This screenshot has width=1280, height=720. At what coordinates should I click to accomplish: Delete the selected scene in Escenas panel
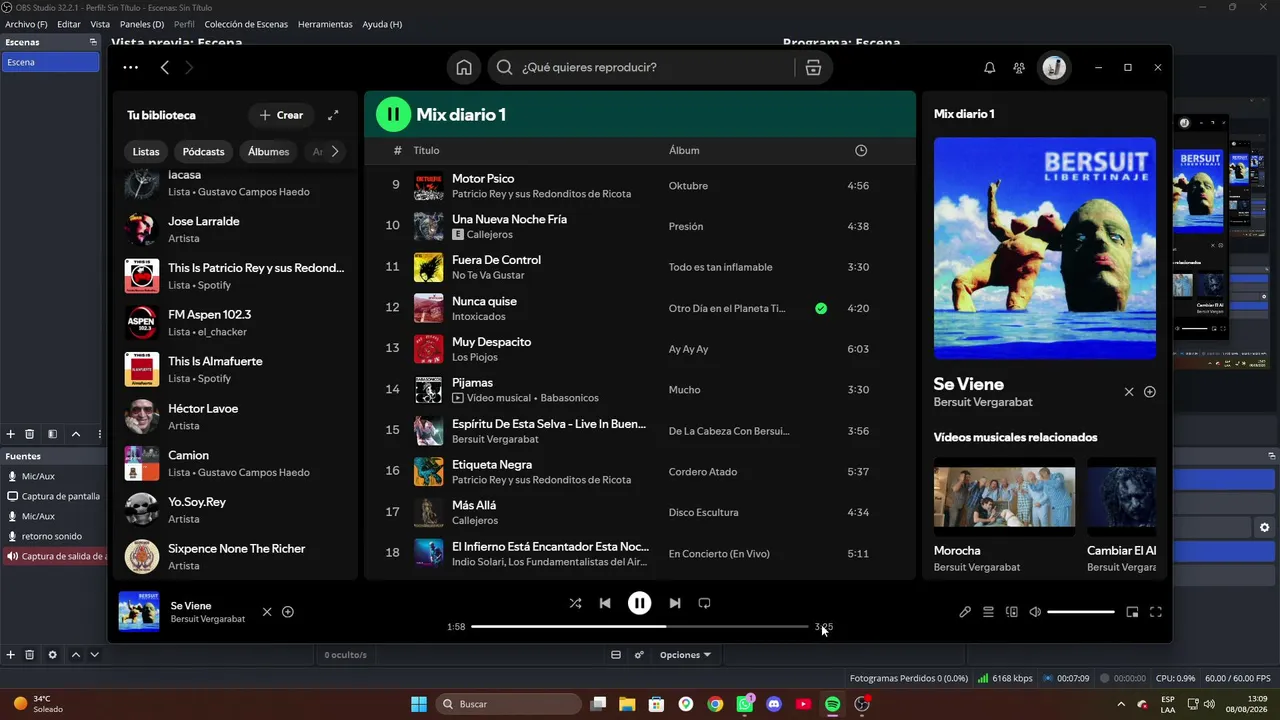pos(30,434)
